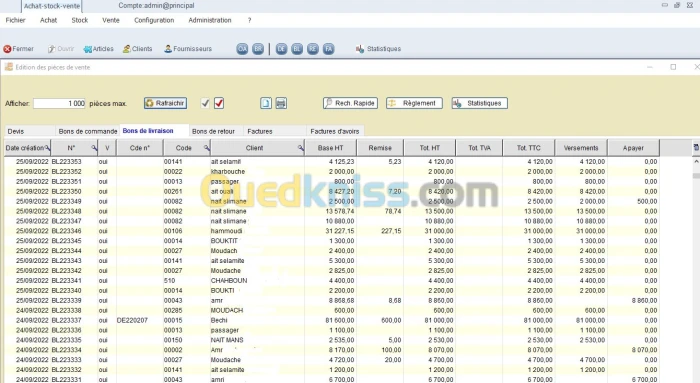Sort by the Remise column header

[x=380, y=148]
